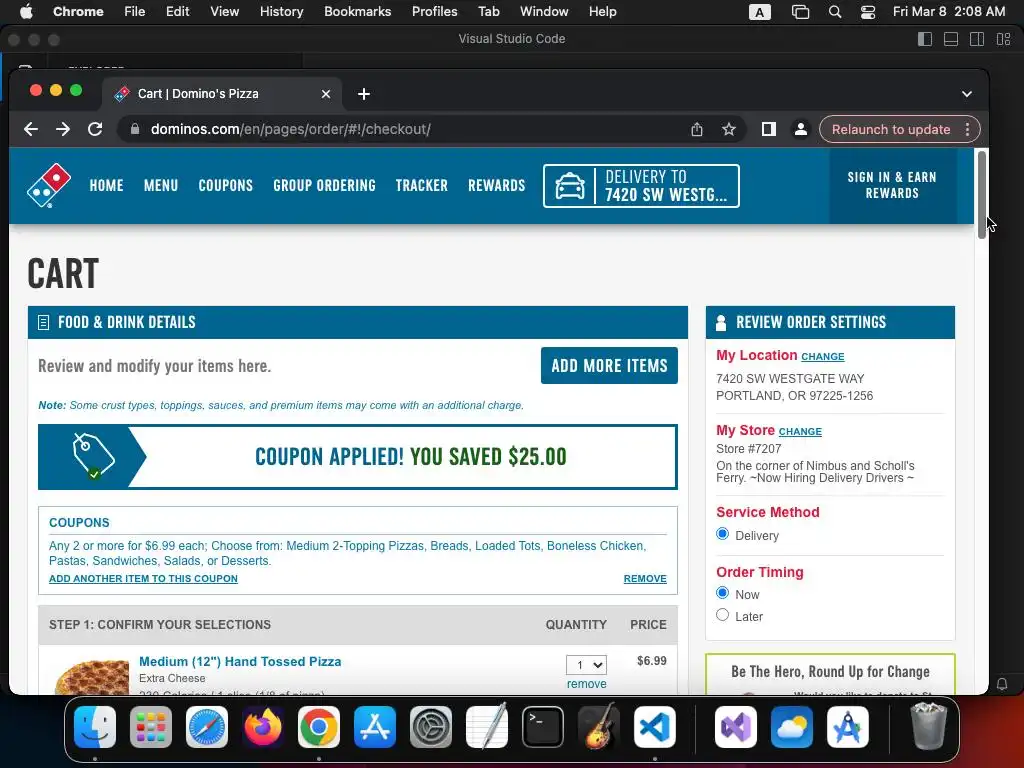Image resolution: width=1024 pixels, height=768 pixels.
Task: Close the Cart Domino's Pizza tab
Action: 326,94
